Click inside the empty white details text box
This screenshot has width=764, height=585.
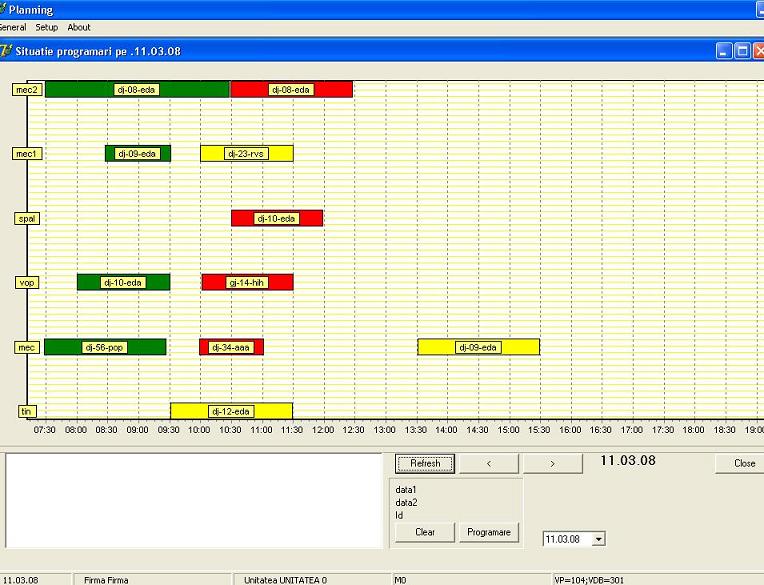[195, 500]
